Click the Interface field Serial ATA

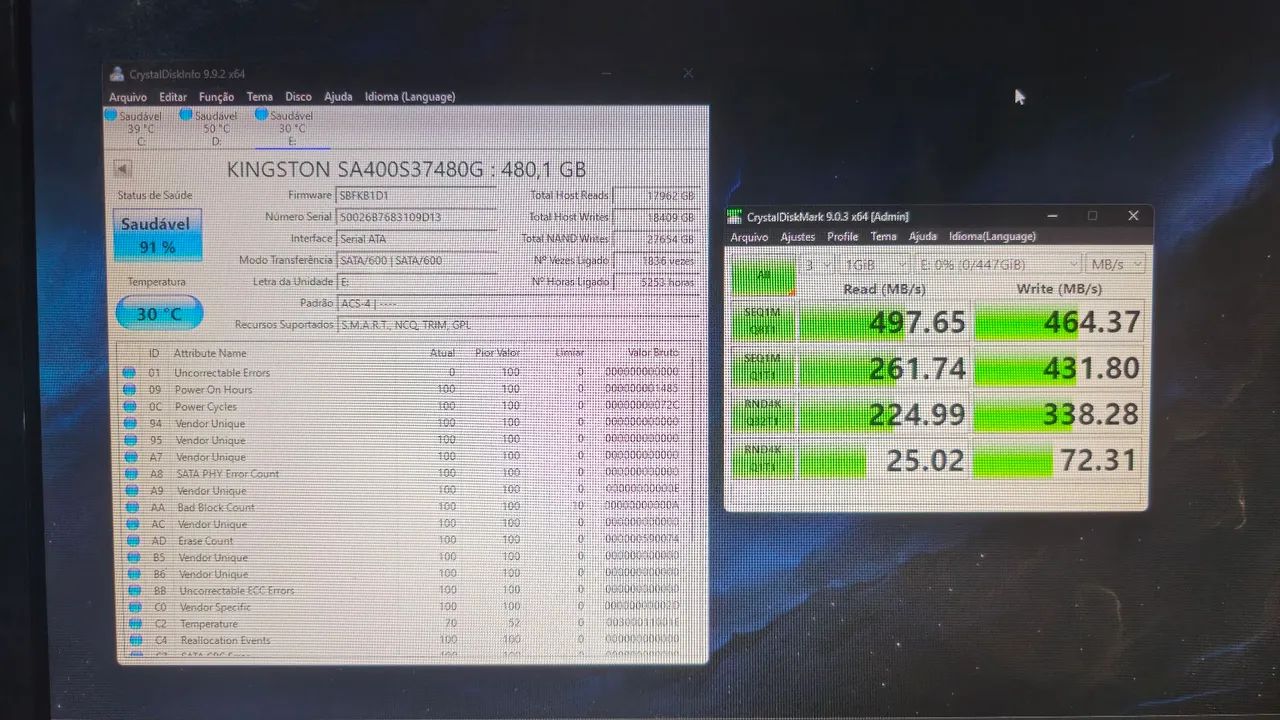(x=416, y=239)
